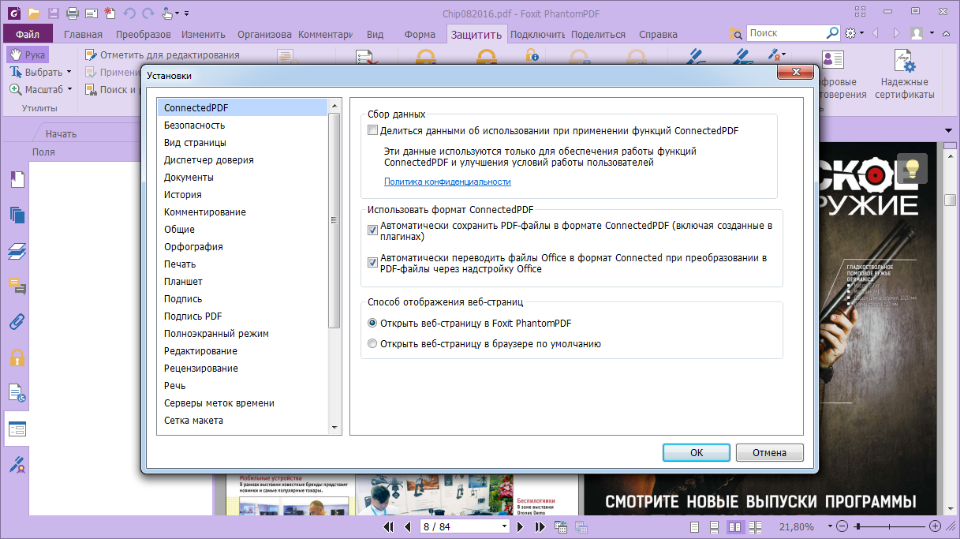
Task: Create a new PDF via starred page icon
Action: tap(110, 13)
